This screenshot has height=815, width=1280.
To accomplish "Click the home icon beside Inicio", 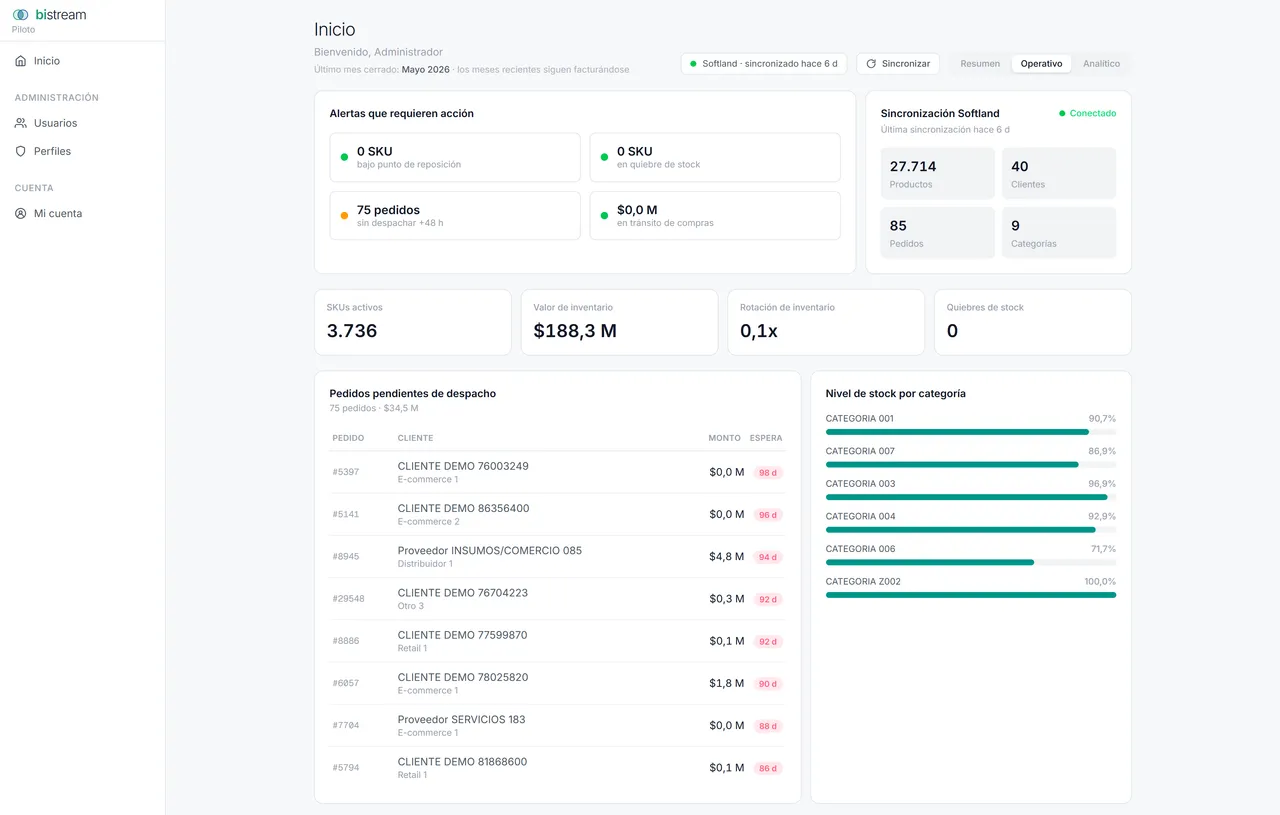I will 21,61.
